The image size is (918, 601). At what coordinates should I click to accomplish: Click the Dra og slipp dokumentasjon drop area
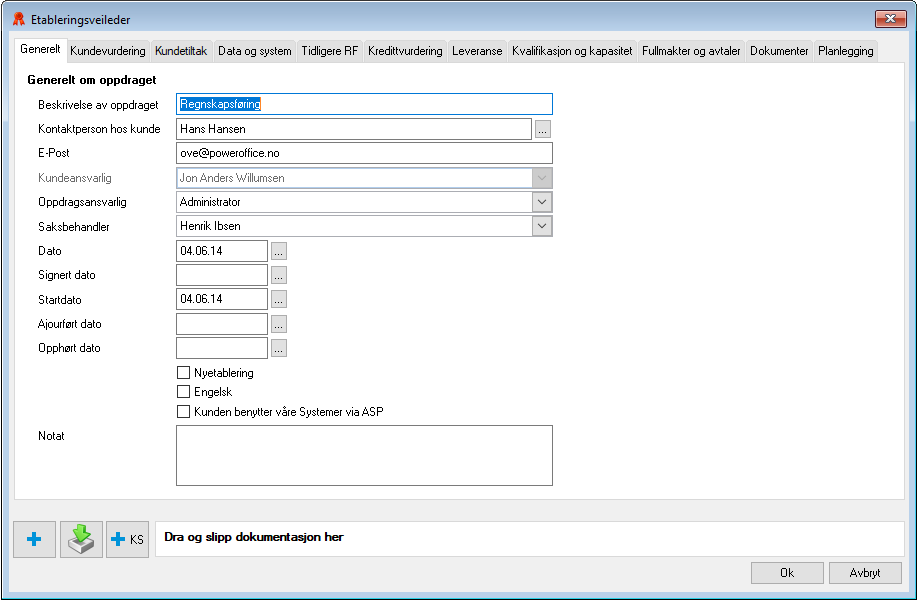click(530, 539)
